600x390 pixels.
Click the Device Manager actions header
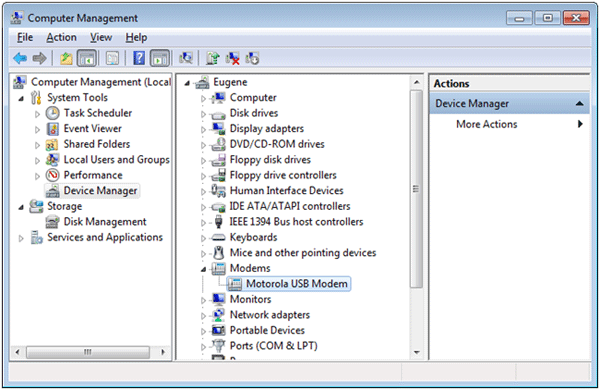509,103
